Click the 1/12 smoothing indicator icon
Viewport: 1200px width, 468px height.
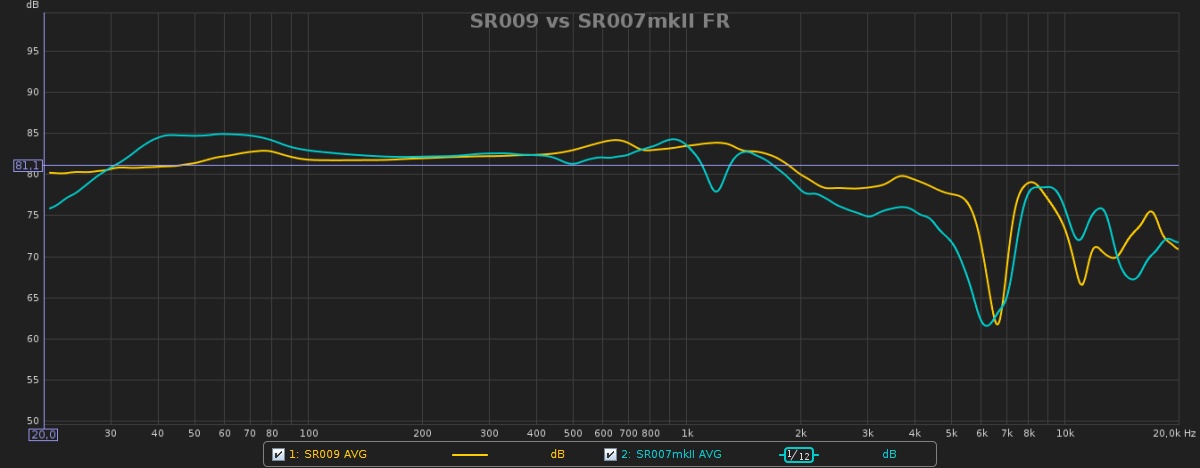pos(798,455)
